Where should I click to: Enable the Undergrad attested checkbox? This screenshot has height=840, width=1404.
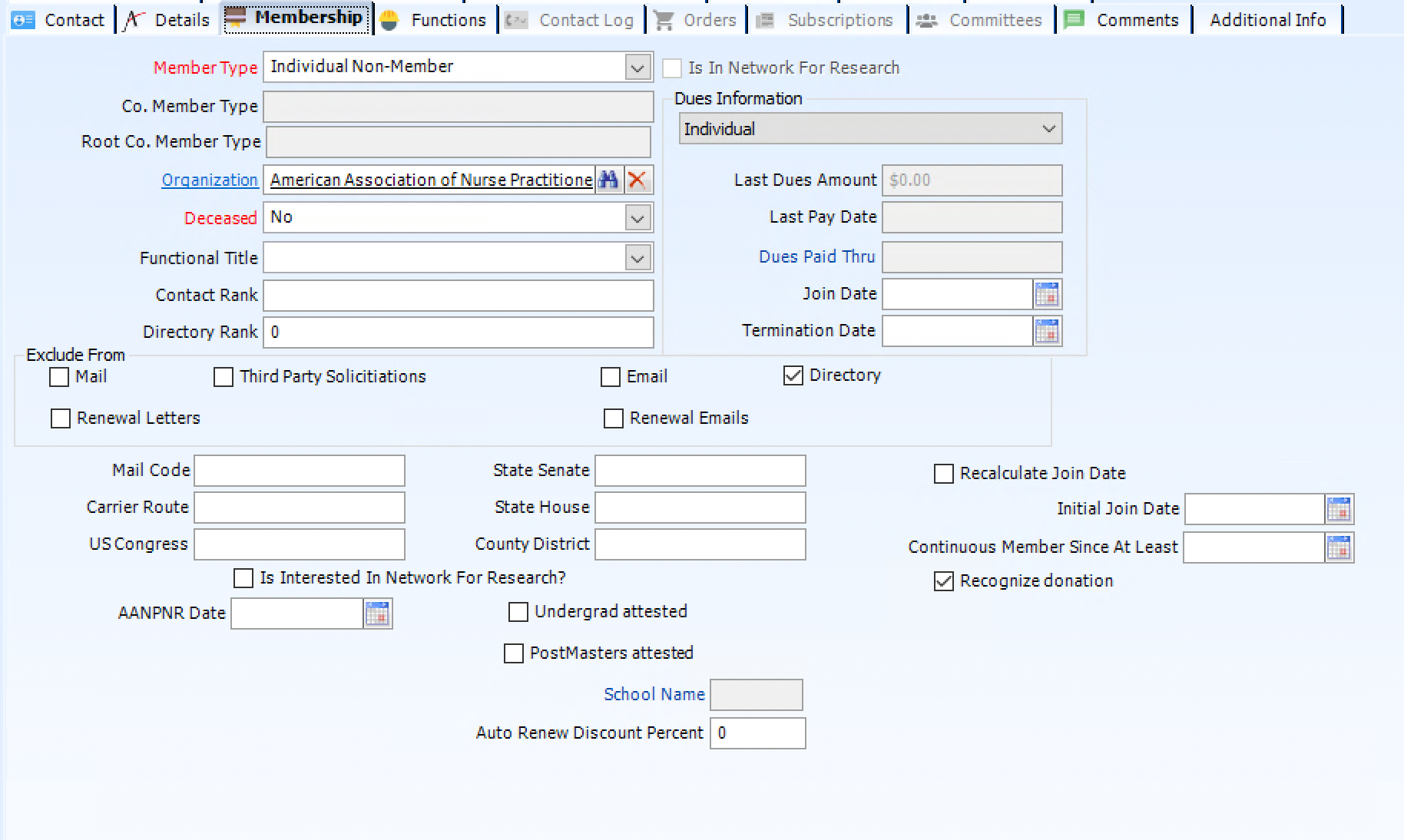pyautogui.click(x=517, y=612)
